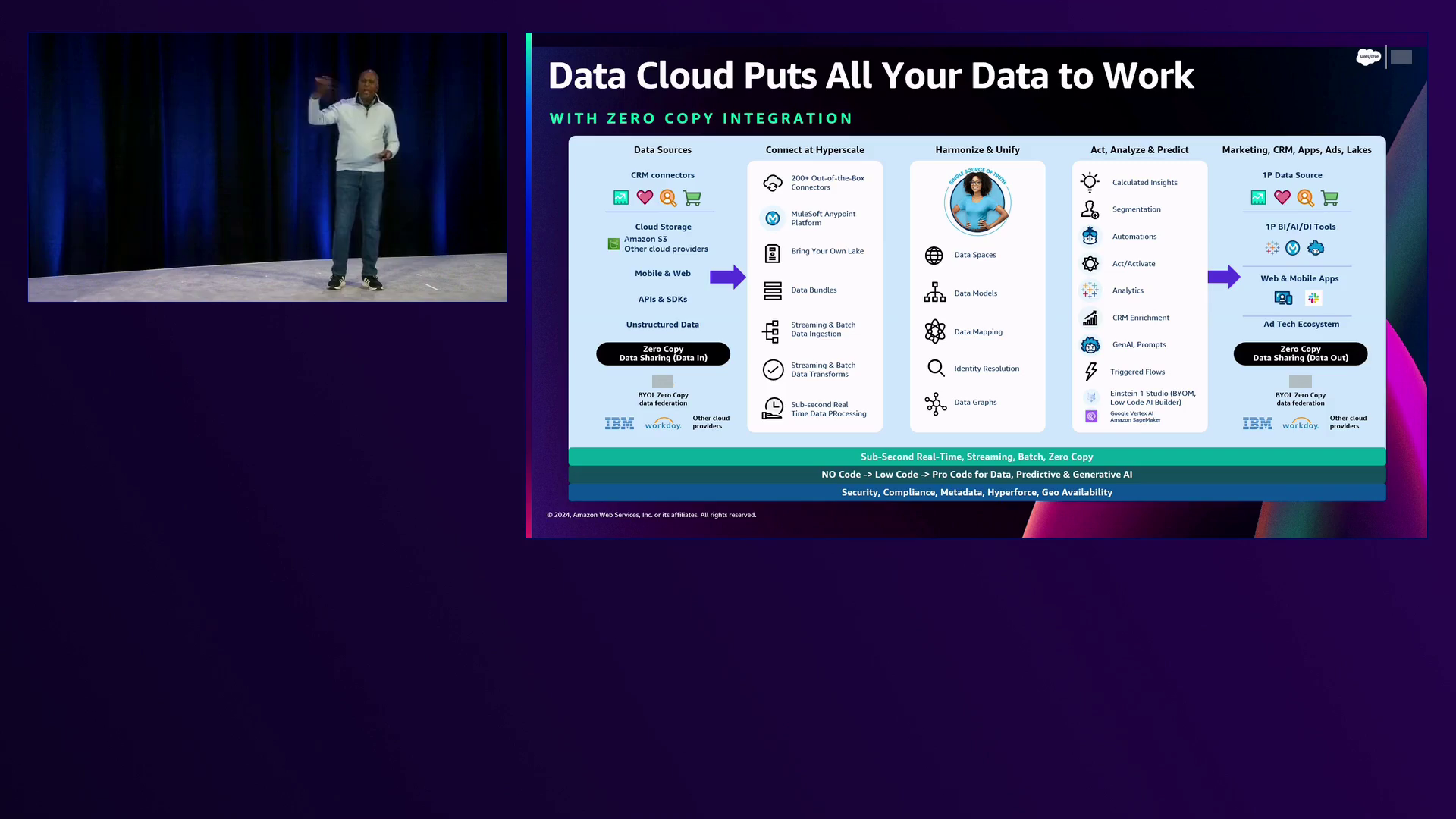Click the Sub-second Real Time clock icon
This screenshot has height=819, width=1456.
tap(772, 409)
